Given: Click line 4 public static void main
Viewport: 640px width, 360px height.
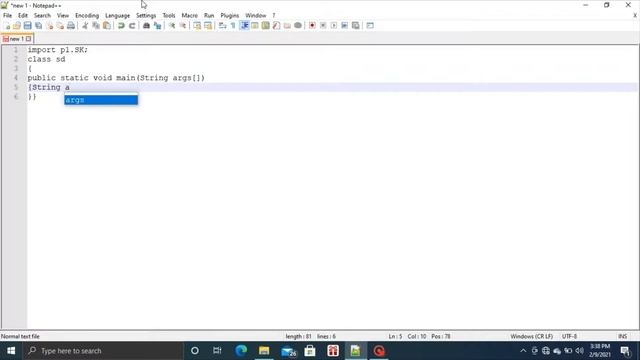Looking at the screenshot, I should (116, 78).
